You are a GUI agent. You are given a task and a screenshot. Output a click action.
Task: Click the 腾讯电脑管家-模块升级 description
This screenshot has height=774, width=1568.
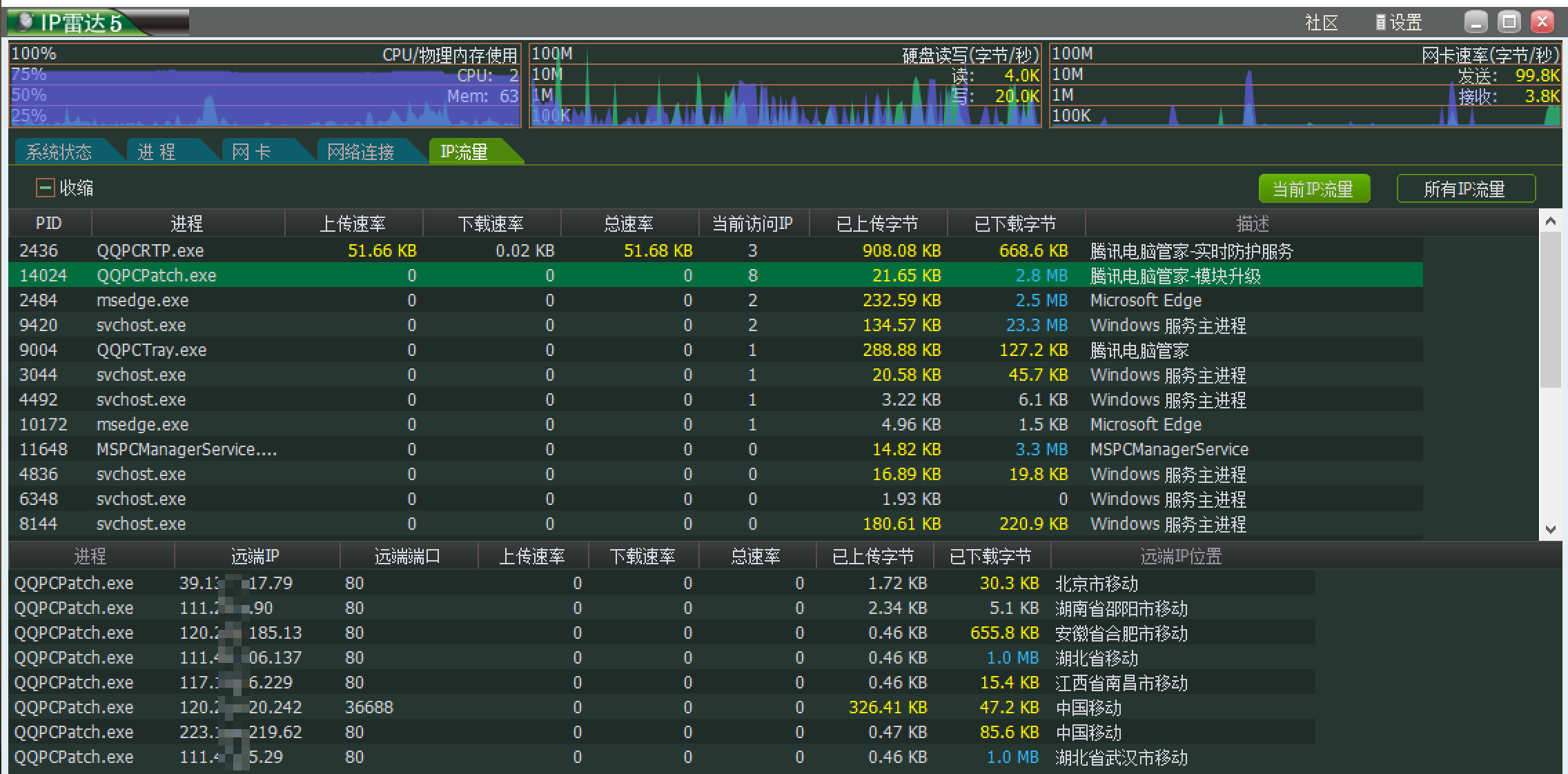[1175, 276]
